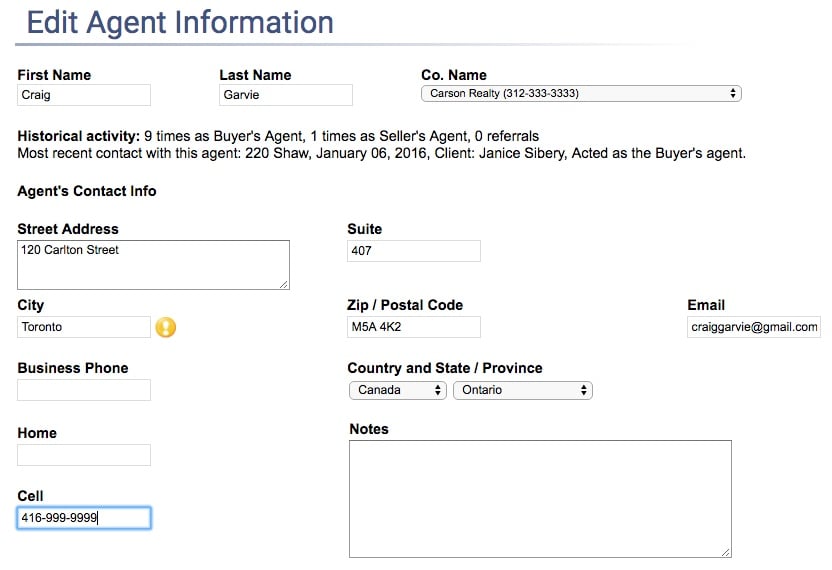Focus the Street Address text area
832x570 pixels.
[x=153, y=265]
